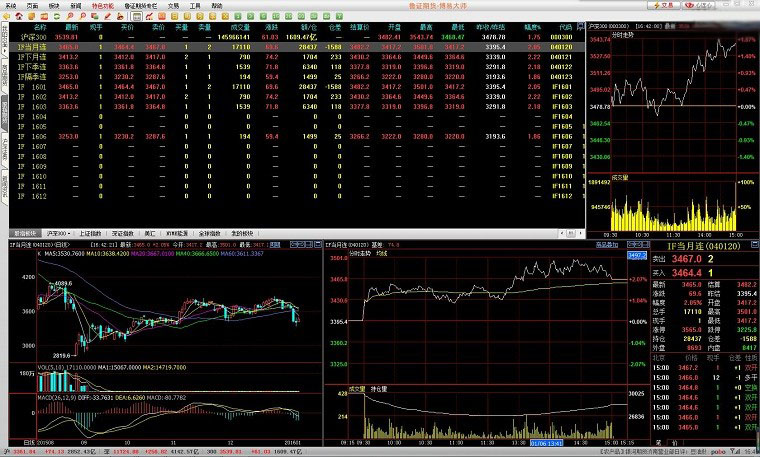Image resolution: width=760 pixels, height=457 pixels.
Task: Switch to the NYMEX能源 tab
Action: coord(177,234)
